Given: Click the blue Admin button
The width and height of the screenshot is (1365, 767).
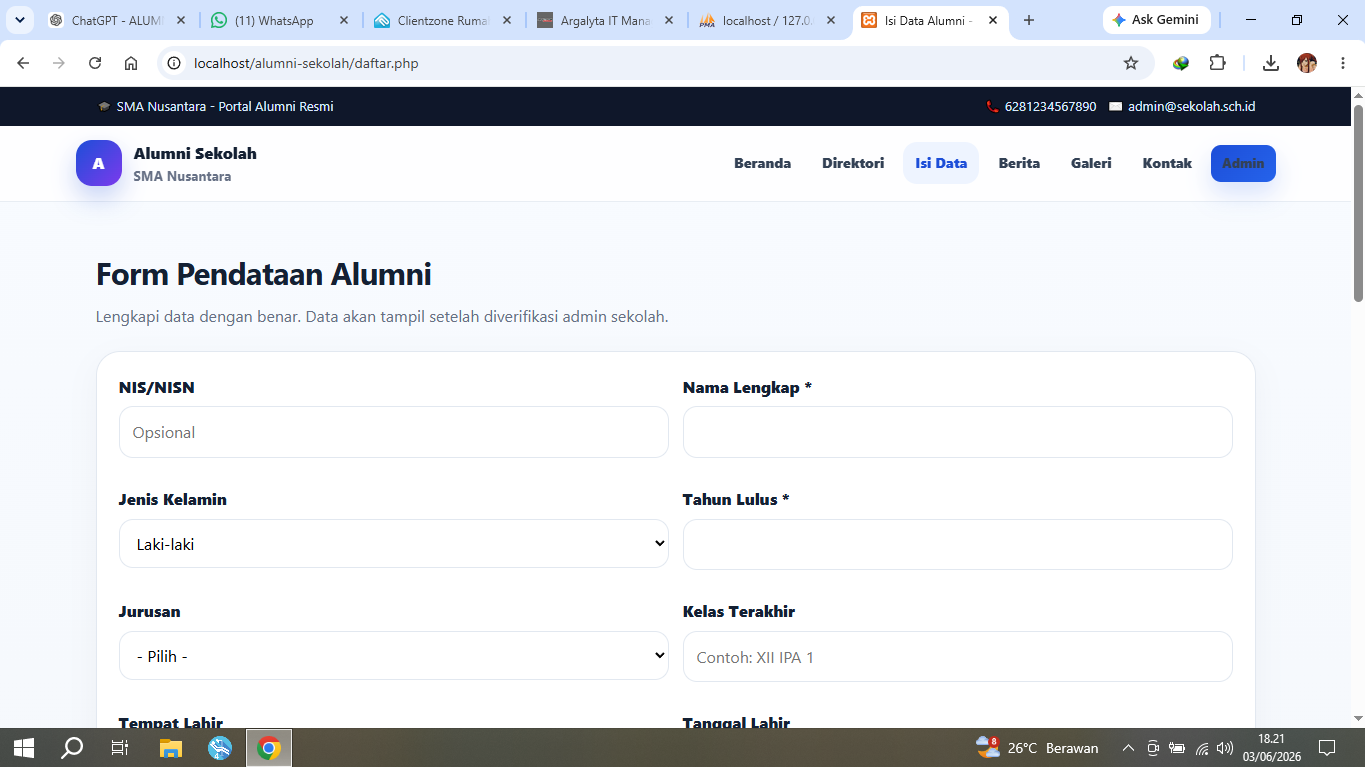Looking at the screenshot, I should (x=1243, y=163).
